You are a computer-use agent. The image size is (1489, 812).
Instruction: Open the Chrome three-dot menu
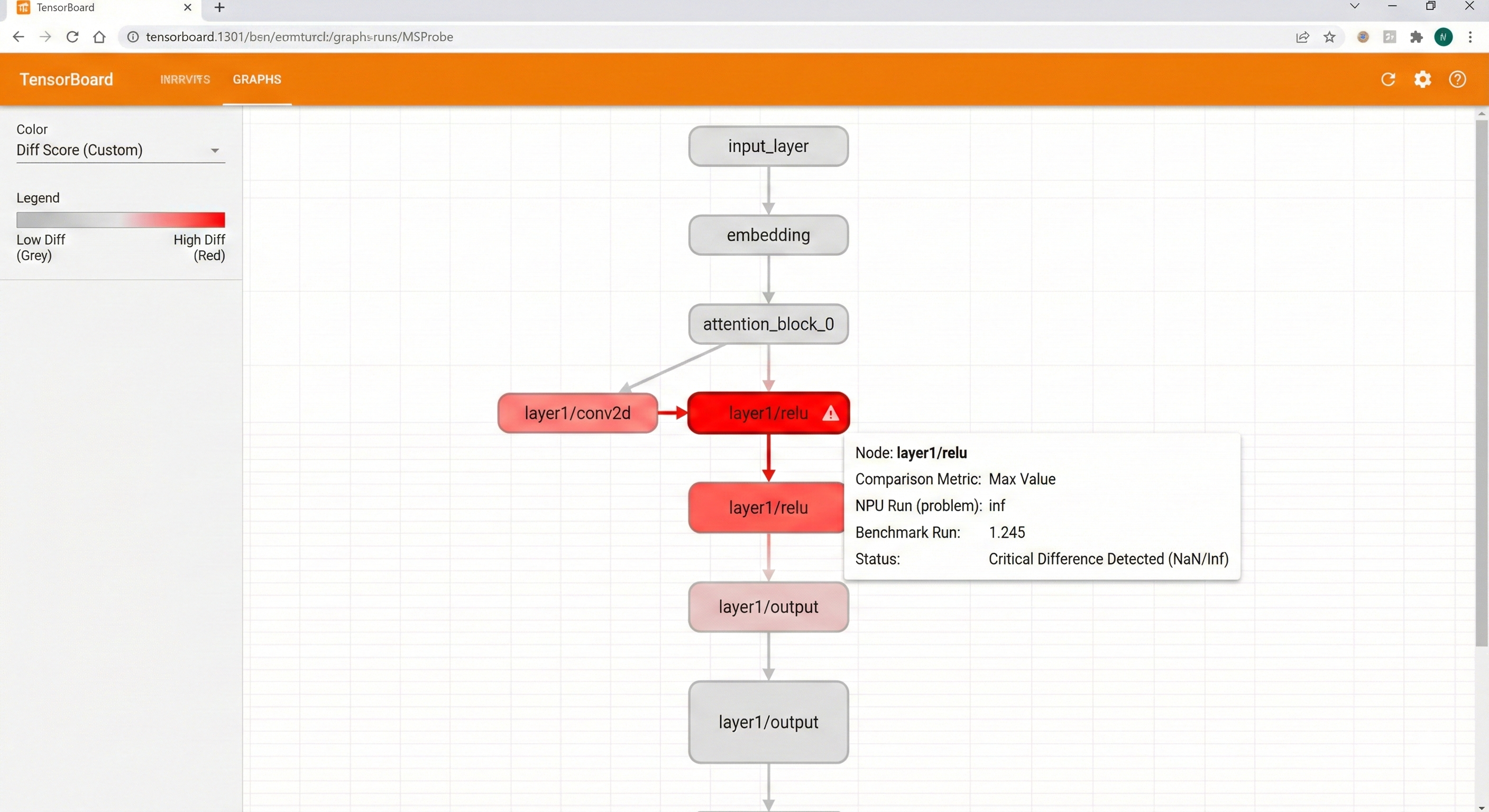pos(1470,37)
